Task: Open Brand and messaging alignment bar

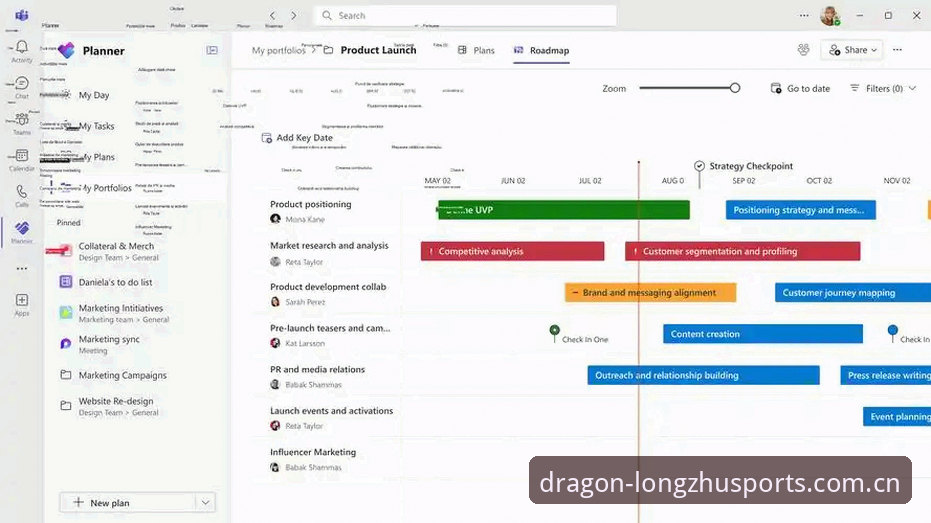Action: [650, 293]
